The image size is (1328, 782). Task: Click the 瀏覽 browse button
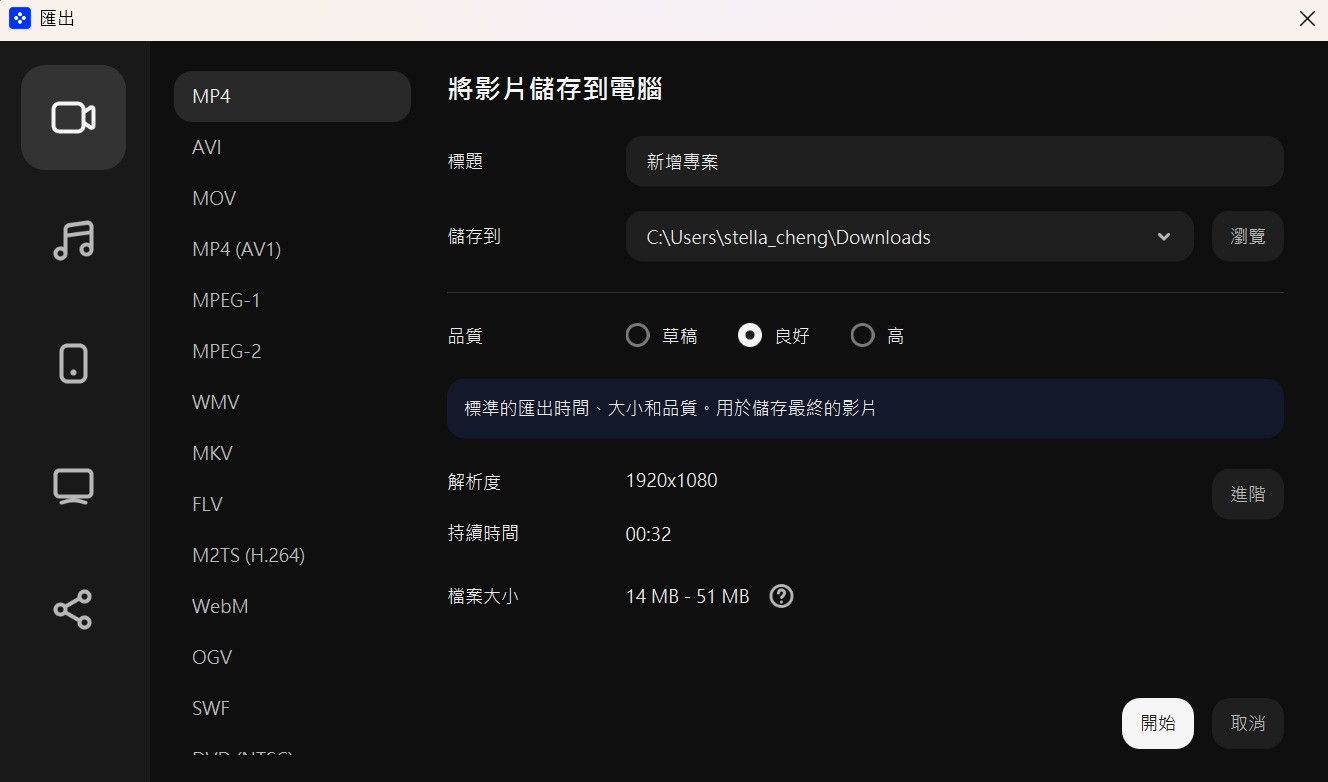tap(1247, 236)
